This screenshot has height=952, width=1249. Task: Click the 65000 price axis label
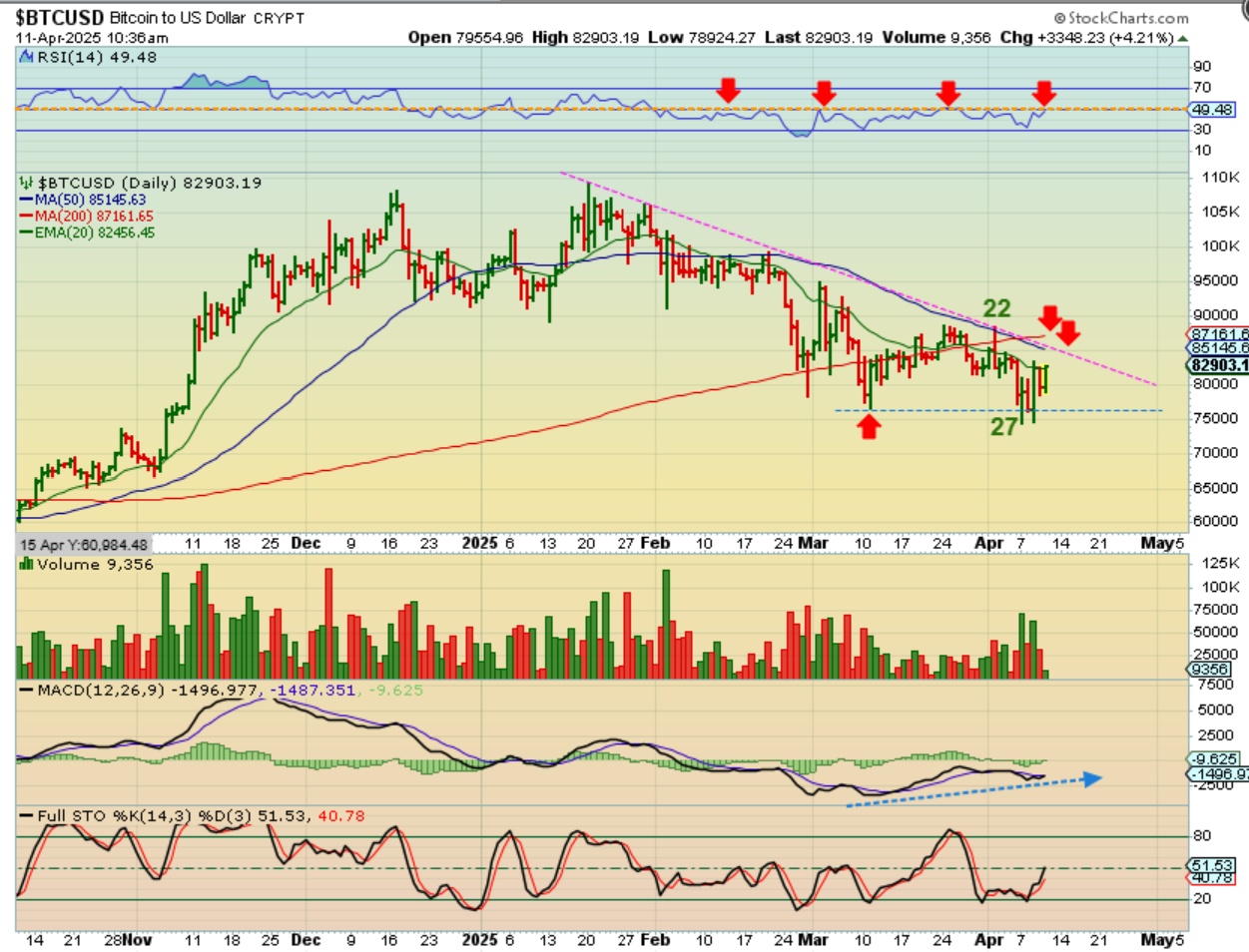pos(1217,488)
